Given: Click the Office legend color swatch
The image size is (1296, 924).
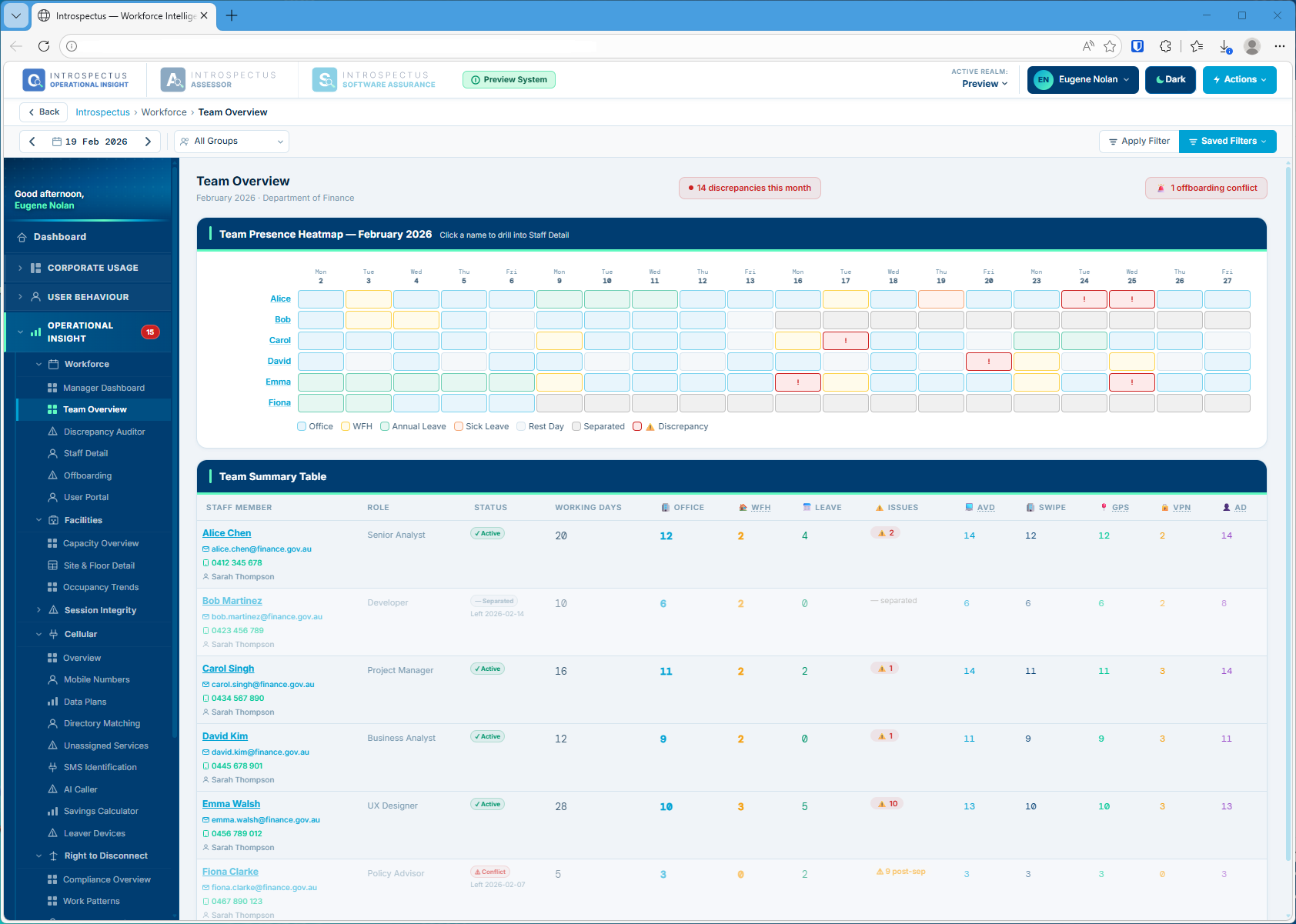Looking at the screenshot, I should click(301, 426).
